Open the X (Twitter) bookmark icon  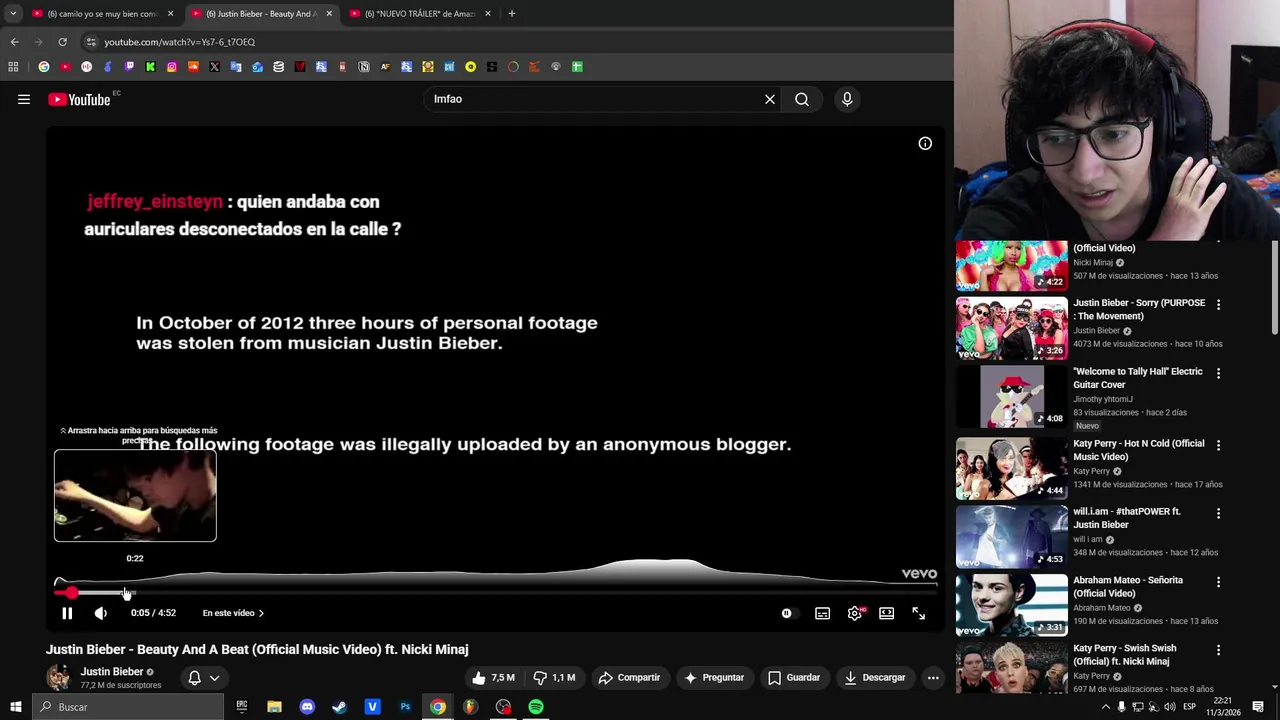coord(214,67)
